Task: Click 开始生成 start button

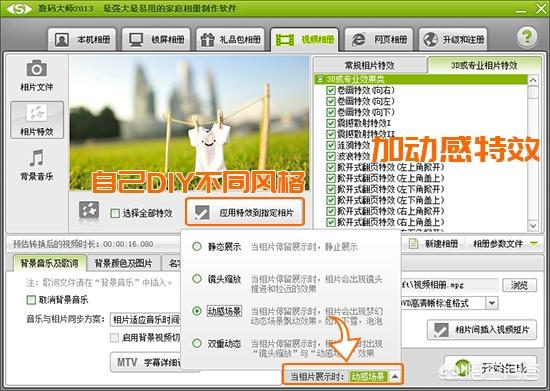Action: click(491, 368)
